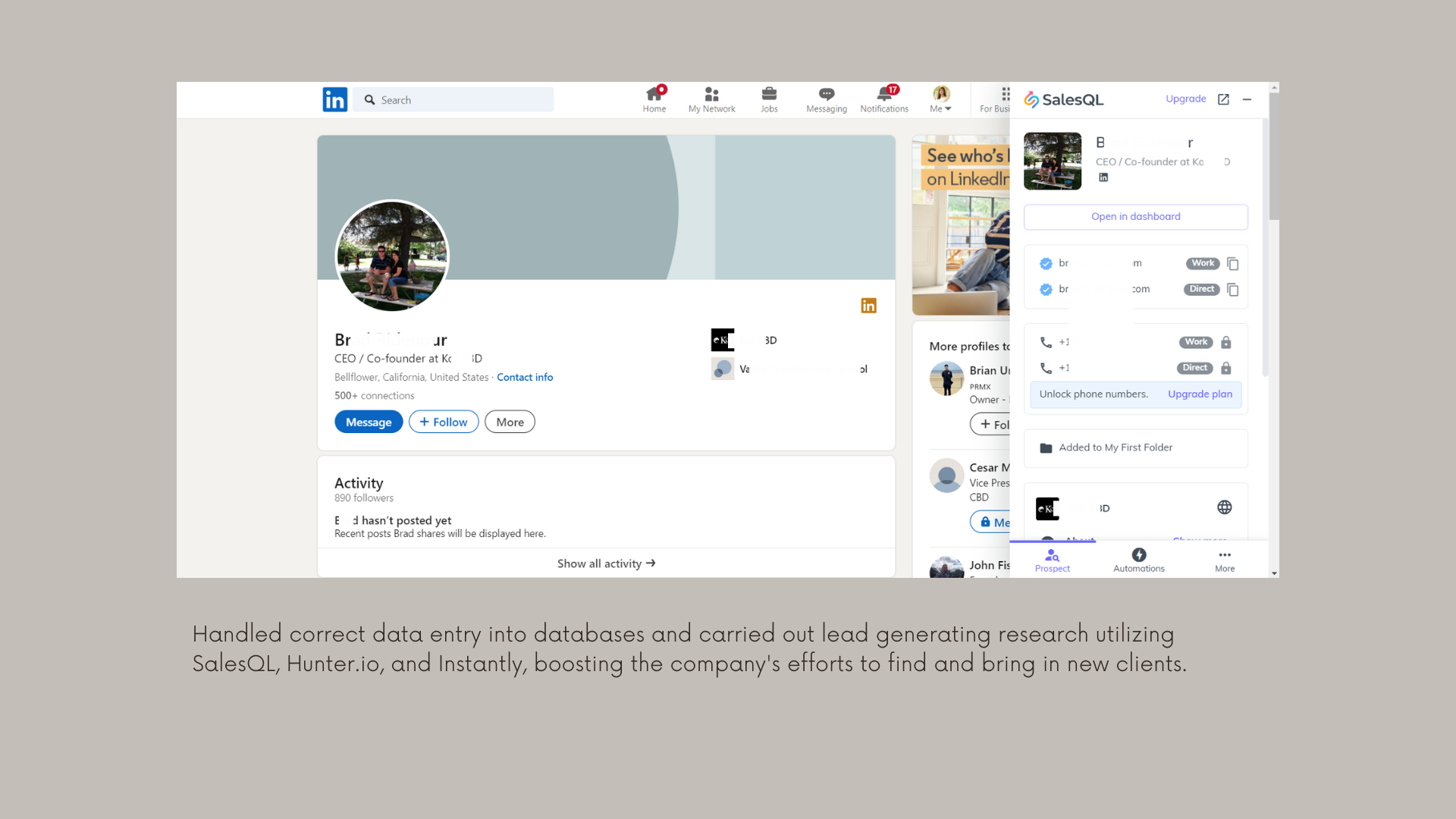Open Contact info link
The width and height of the screenshot is (1456, 819).
(525, 378)
